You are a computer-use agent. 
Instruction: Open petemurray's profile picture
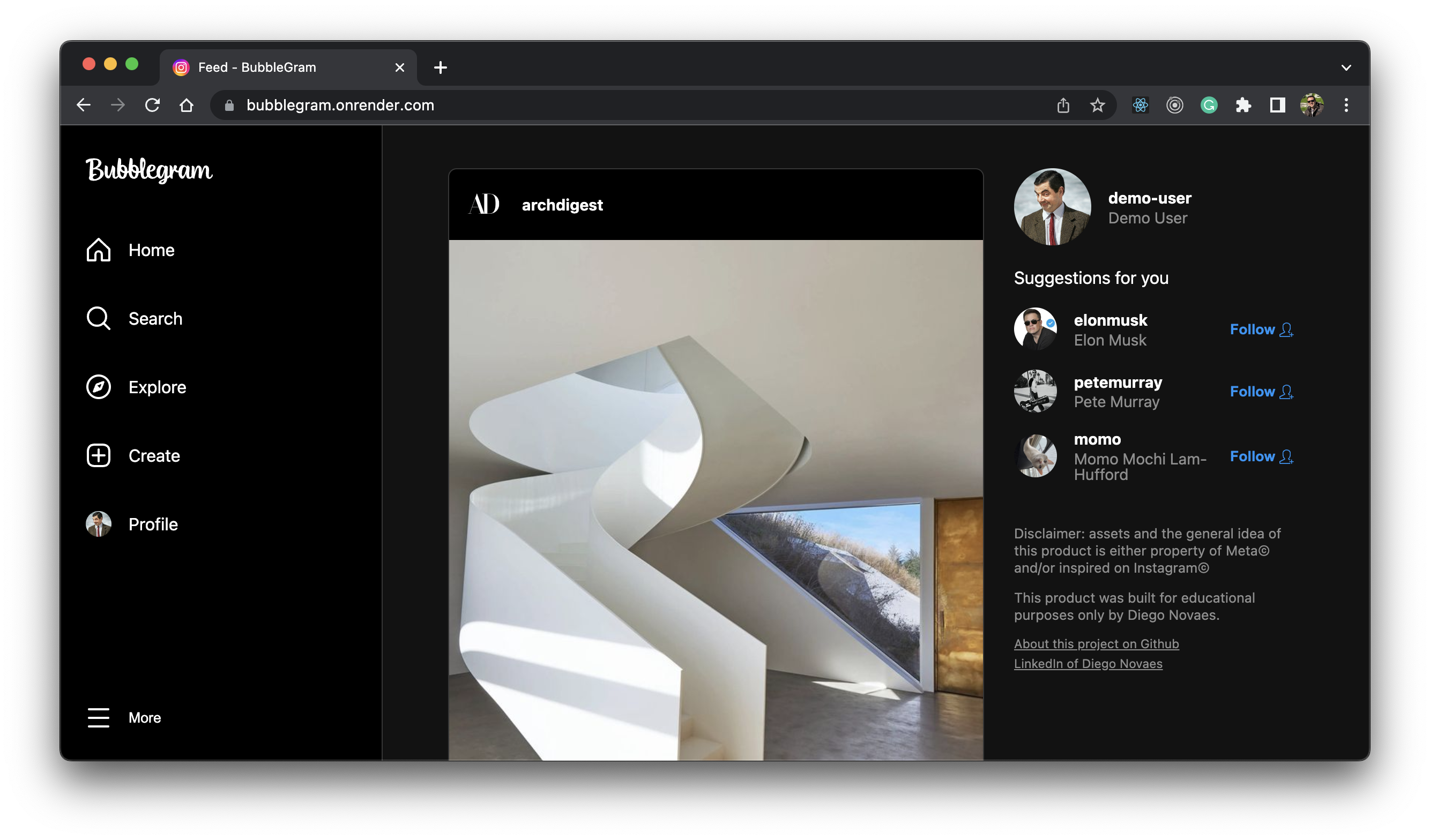(x=1036, y=392)
